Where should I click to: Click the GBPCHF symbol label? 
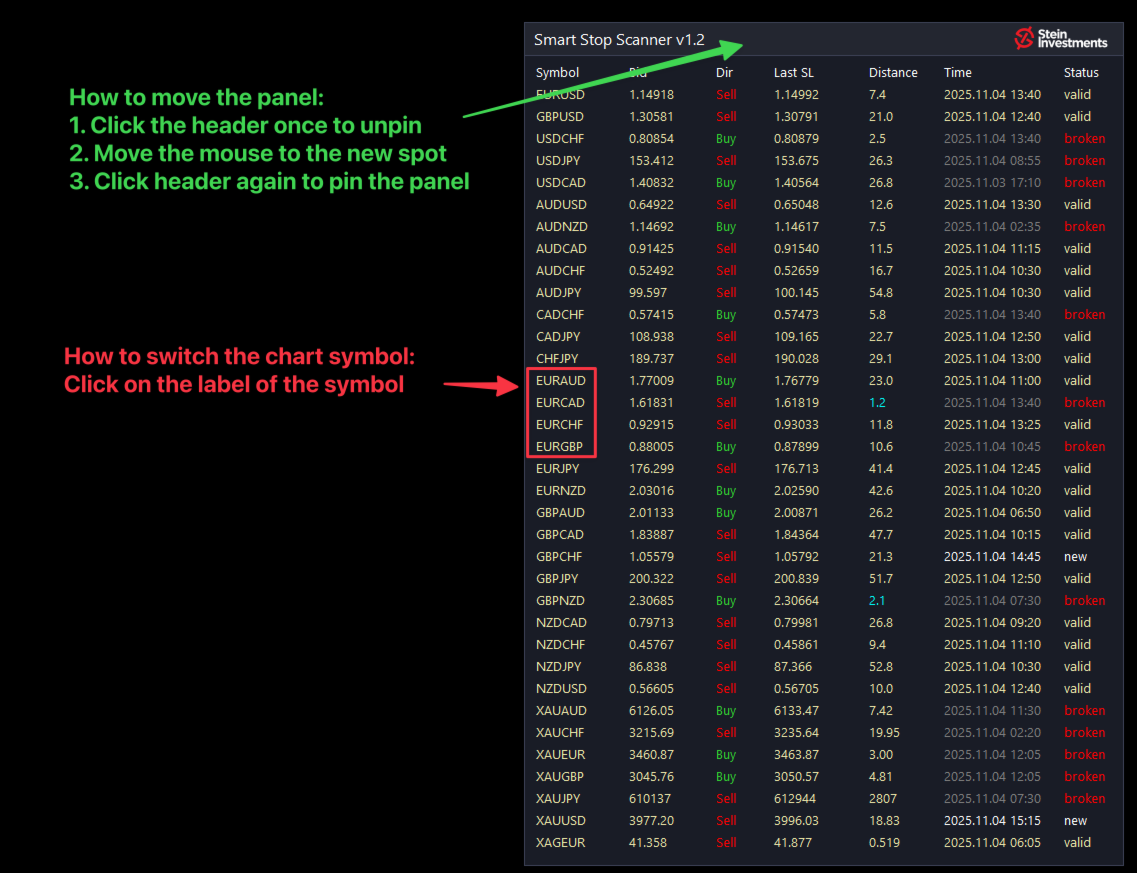pos(559,557)
